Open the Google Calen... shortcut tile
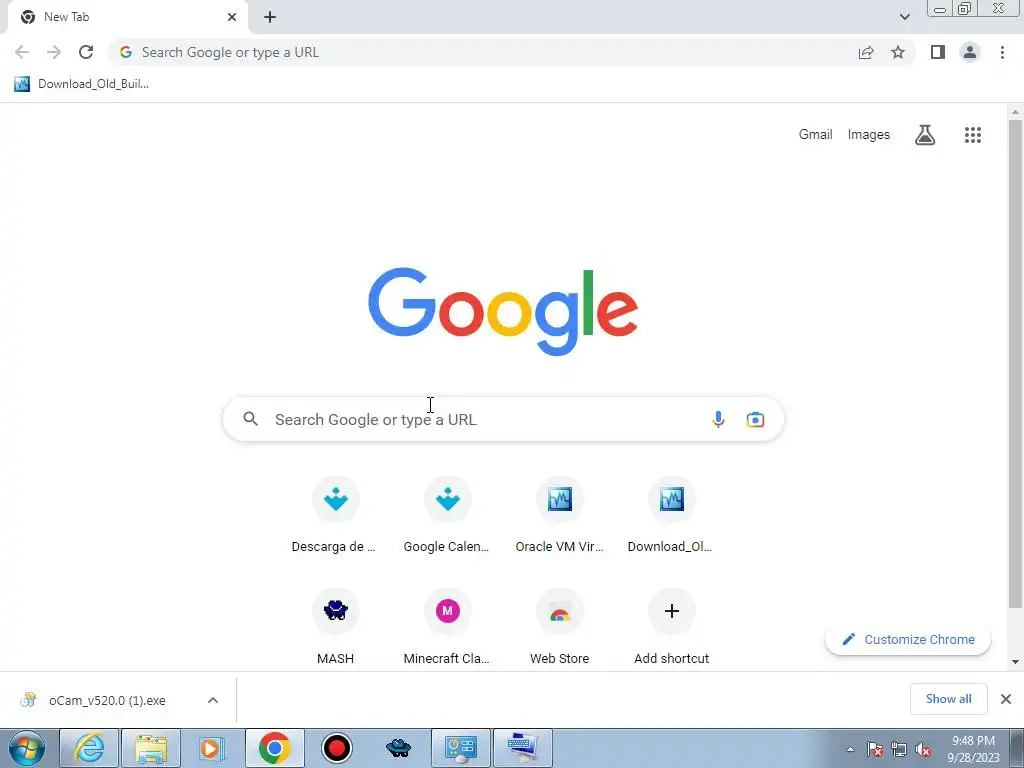 coord(447,516)
